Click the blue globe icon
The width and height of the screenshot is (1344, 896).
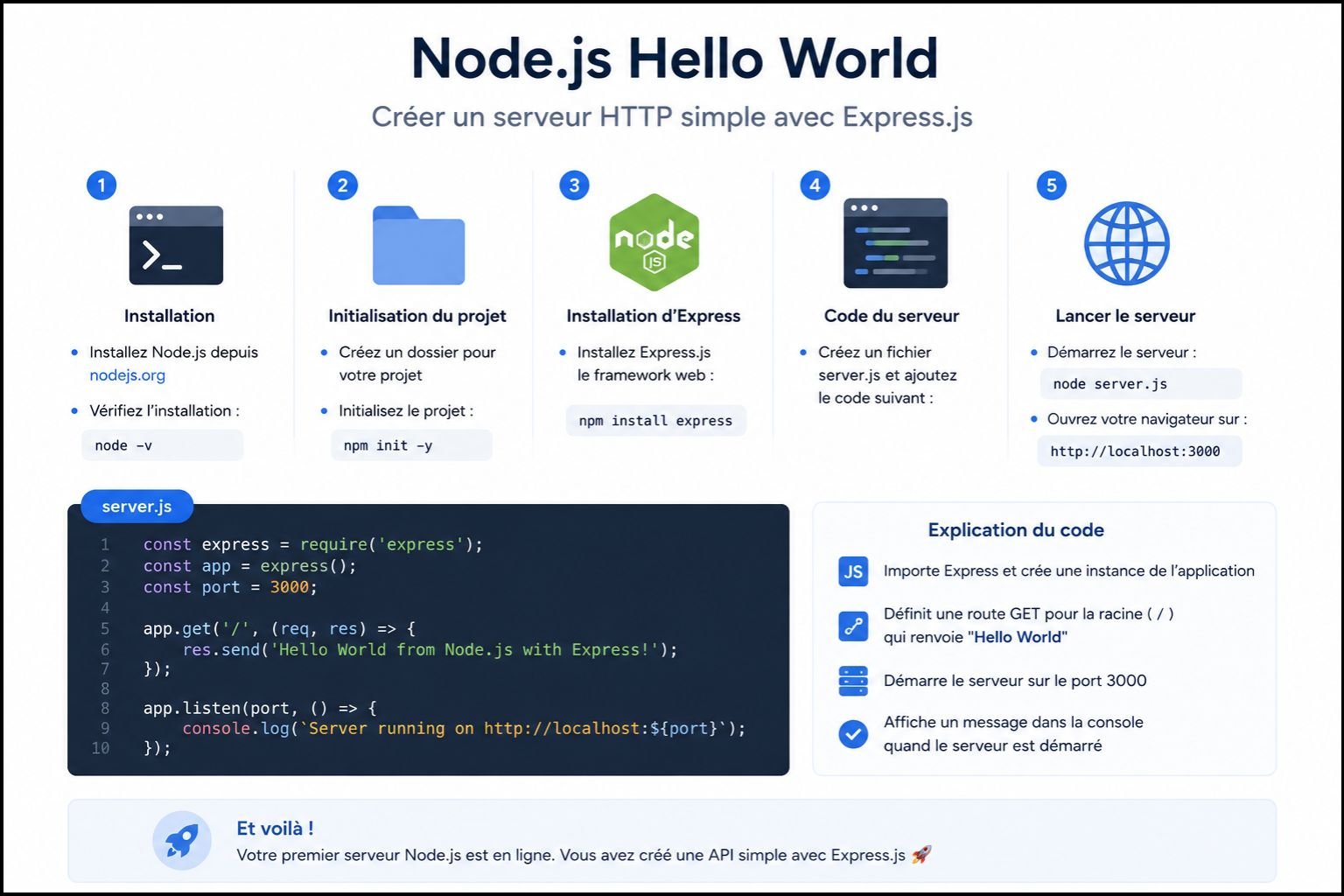tap(1126, 243)
